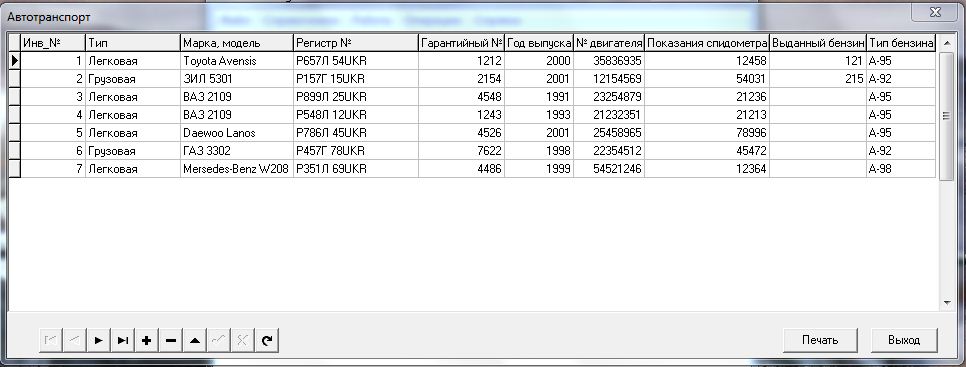Click year of manufacture 1999
Viewport: 966px width, 367px height.
point(539,169)
